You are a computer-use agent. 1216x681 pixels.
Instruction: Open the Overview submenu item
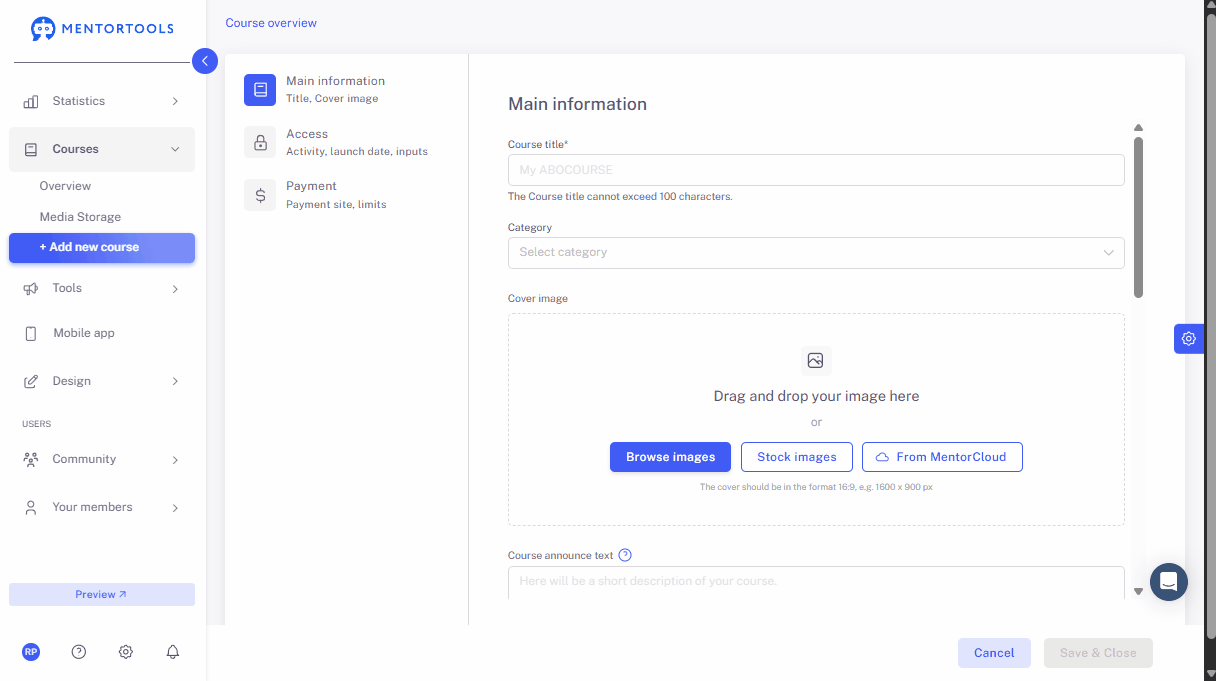pos(65,186)
